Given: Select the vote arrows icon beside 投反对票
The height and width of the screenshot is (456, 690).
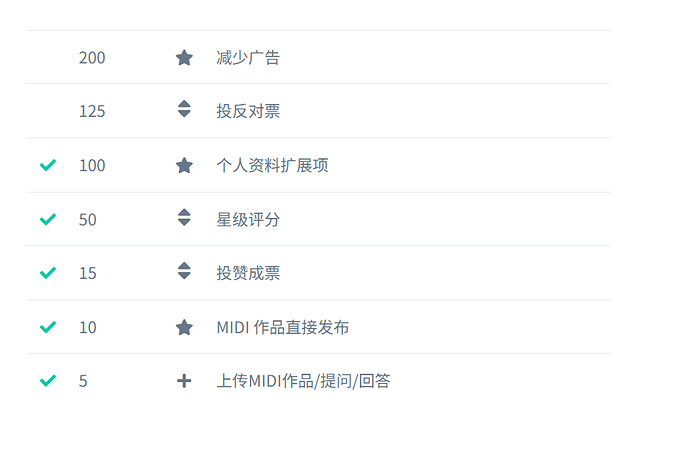Looking at the screenshot, I should (184, 109).
